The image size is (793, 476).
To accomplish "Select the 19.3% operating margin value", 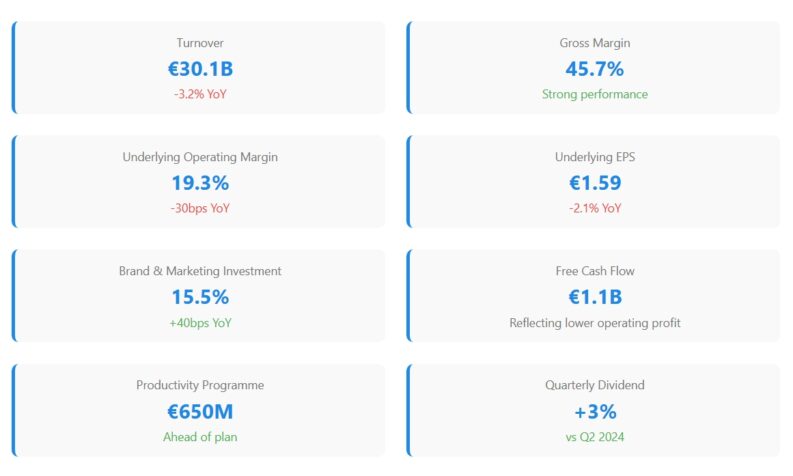I will 200,183.
